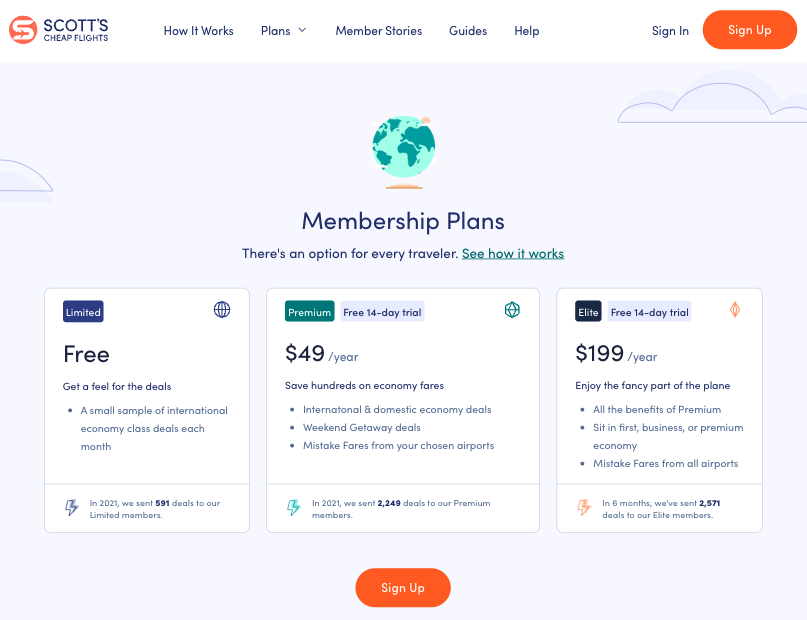Click the teal lightning bolt on Premium card
Screen dimensions: 807x620
294,507
